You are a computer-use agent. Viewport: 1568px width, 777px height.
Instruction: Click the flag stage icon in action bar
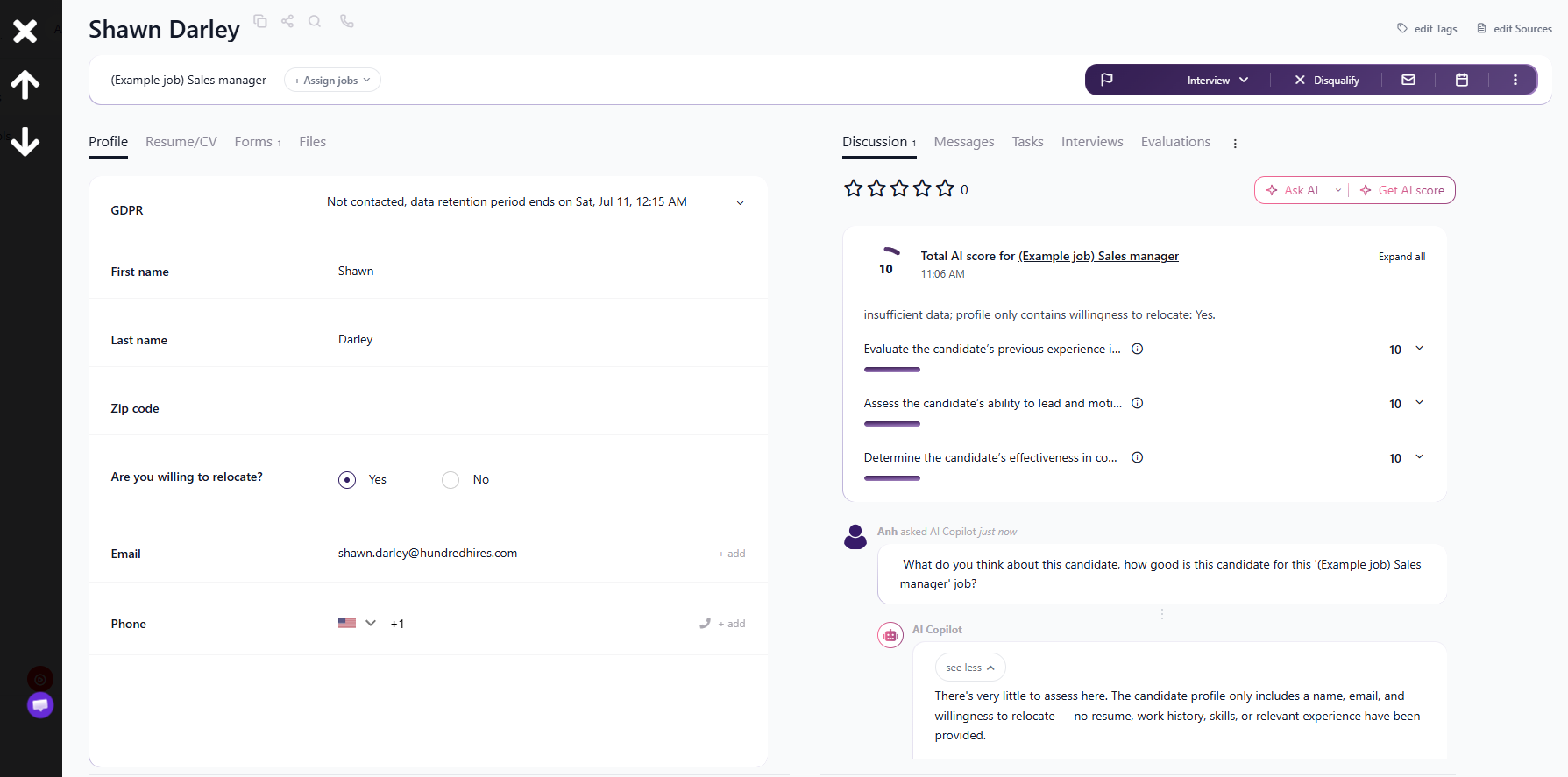click(x=1107, y=80)
